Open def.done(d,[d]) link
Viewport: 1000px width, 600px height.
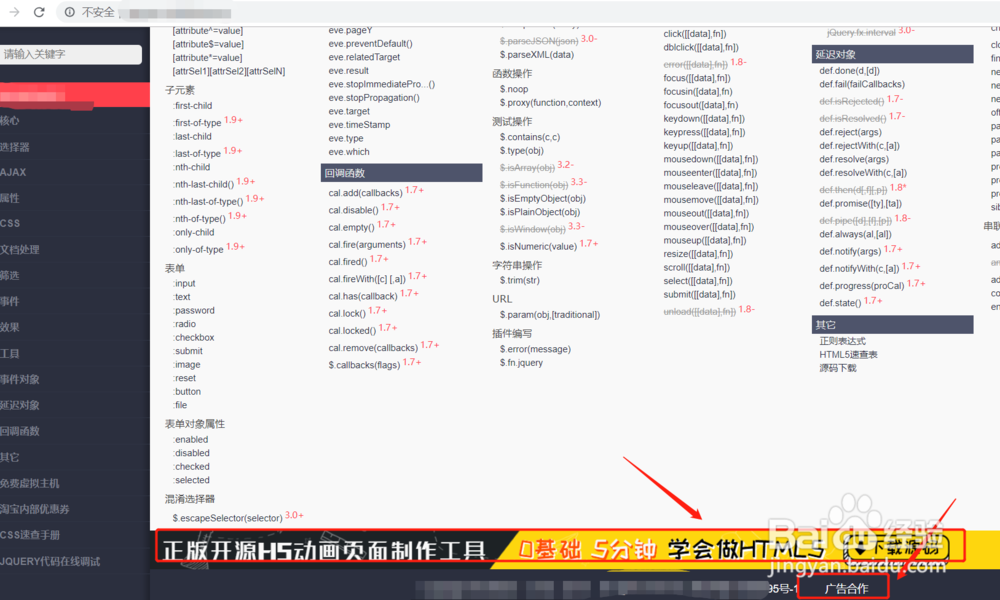[x=849, y=70]
